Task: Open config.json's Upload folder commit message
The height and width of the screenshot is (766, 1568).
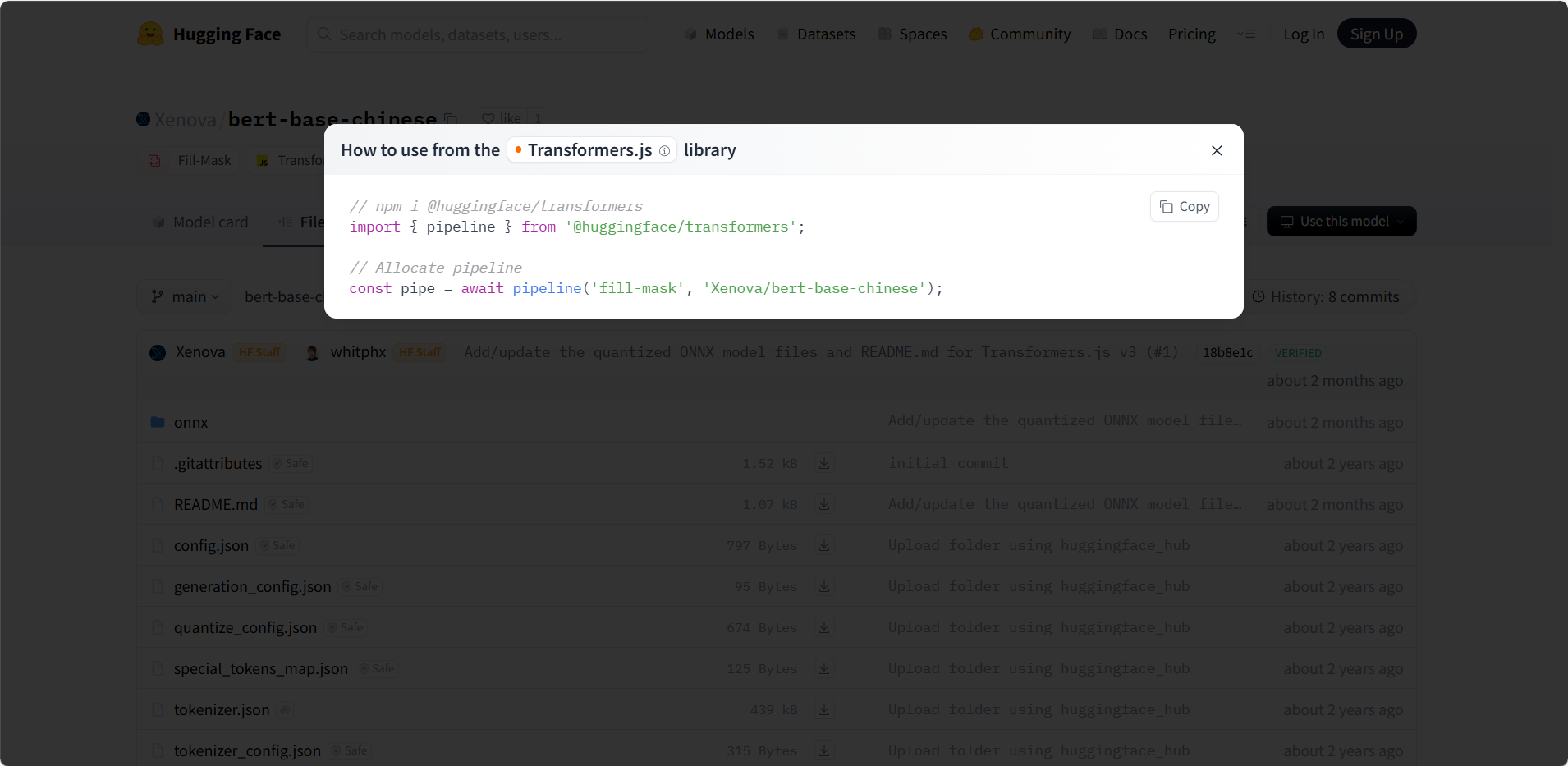Action: [1038, 545]
